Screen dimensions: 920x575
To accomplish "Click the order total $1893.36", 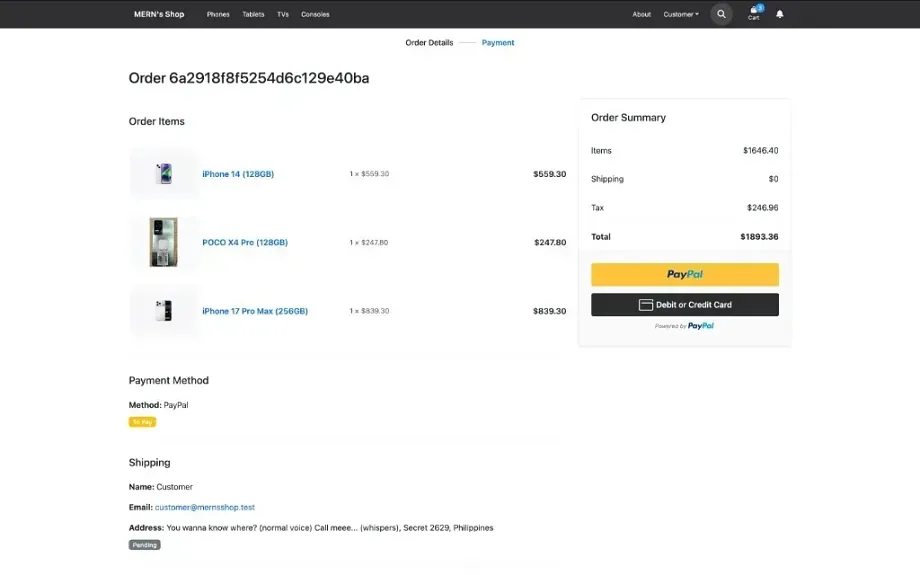I will point(759,236).
